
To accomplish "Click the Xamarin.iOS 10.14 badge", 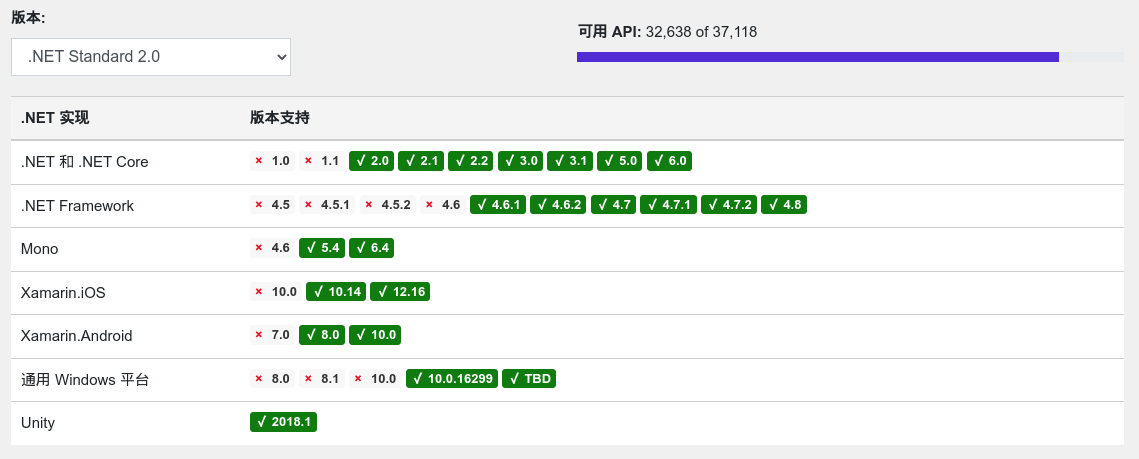I will [x=336, y=292].
